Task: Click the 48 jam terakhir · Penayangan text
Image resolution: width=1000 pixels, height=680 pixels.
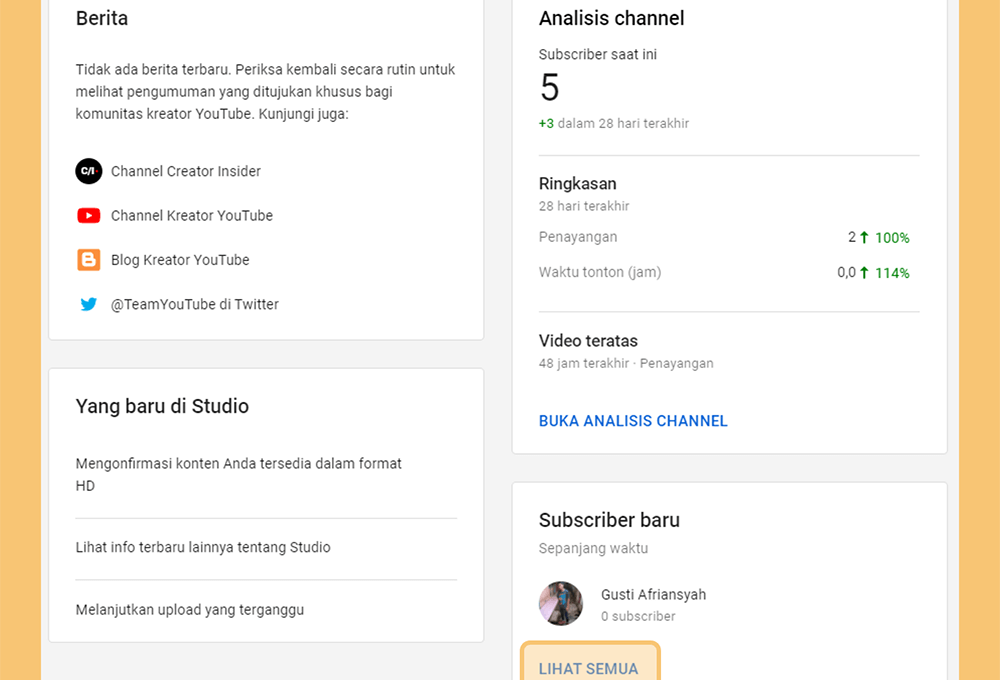Action: click(626, 363)
